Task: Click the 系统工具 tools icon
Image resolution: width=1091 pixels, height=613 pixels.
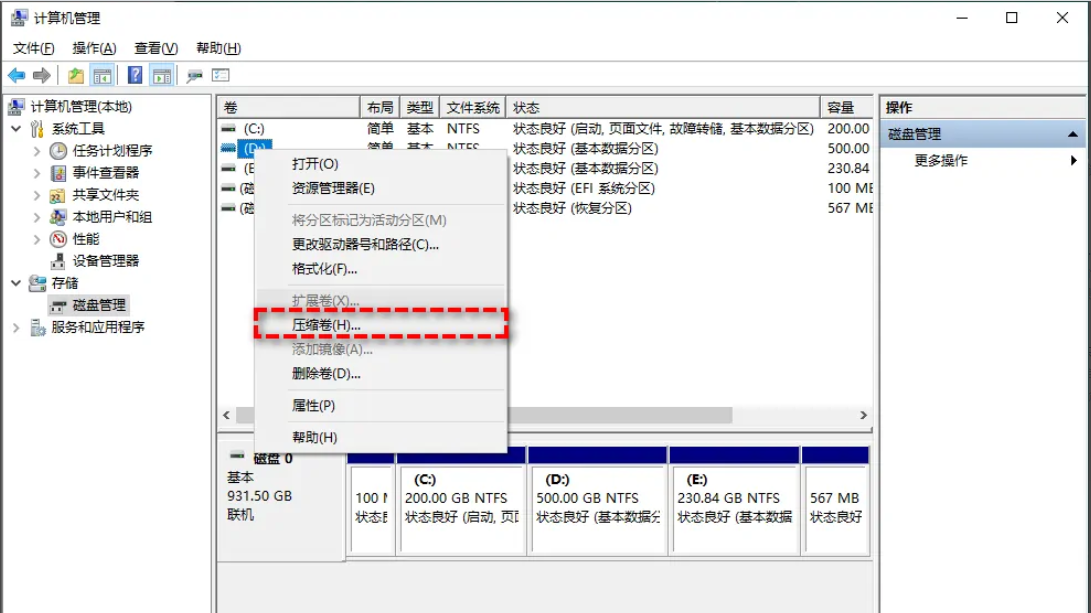Action: pos(37,129)
